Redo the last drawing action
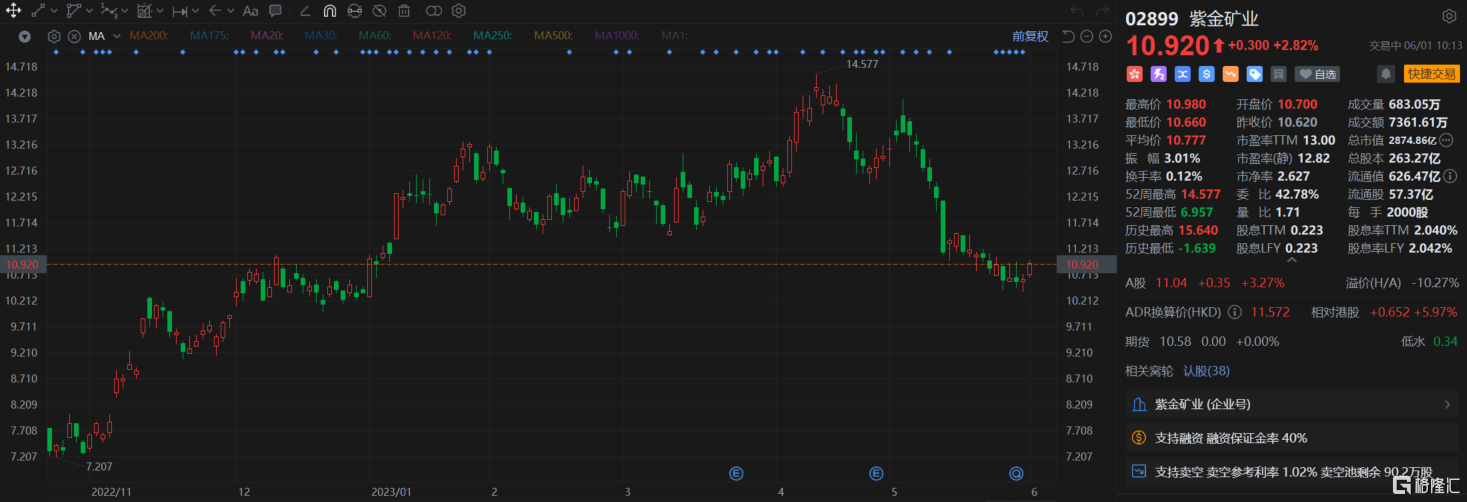Image resolution: width=1467 pixels, height=502 pixels. pyautogui.click(x=1103, y=11)
